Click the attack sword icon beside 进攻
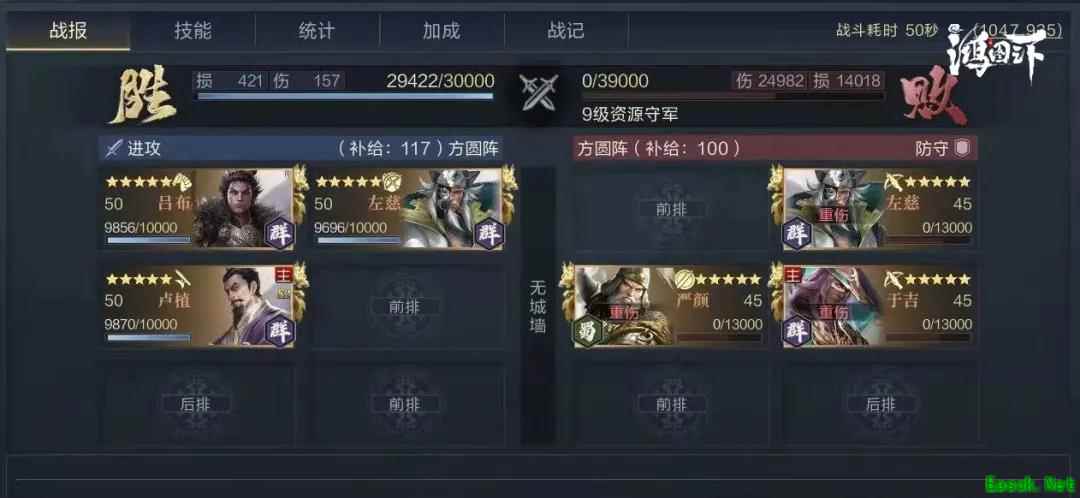This screenshot has height=498, width=1080. [114, 148]
